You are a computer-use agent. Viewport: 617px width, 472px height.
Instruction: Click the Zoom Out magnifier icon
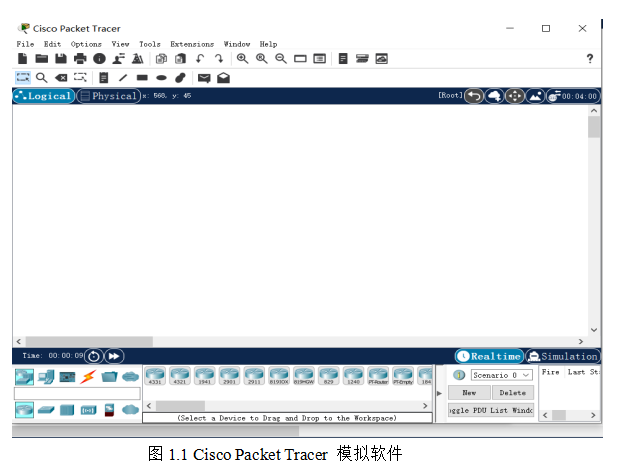click(x=281, y=59)
